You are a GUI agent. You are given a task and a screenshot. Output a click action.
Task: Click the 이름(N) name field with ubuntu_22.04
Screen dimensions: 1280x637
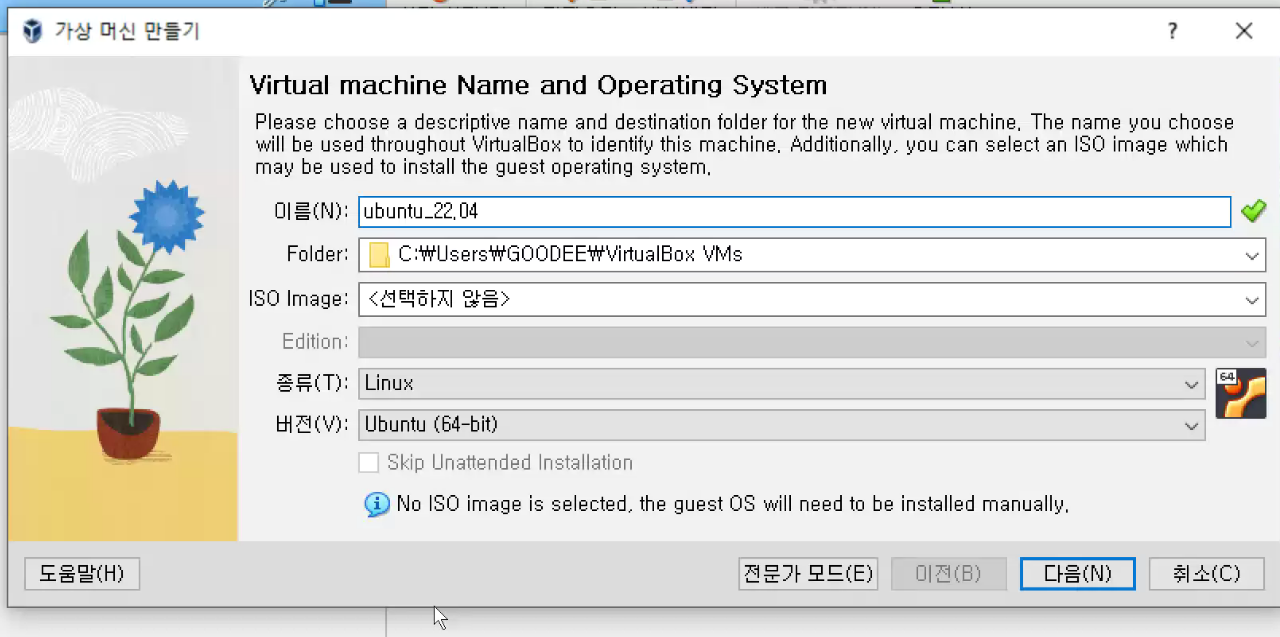[x=795, y=212]
